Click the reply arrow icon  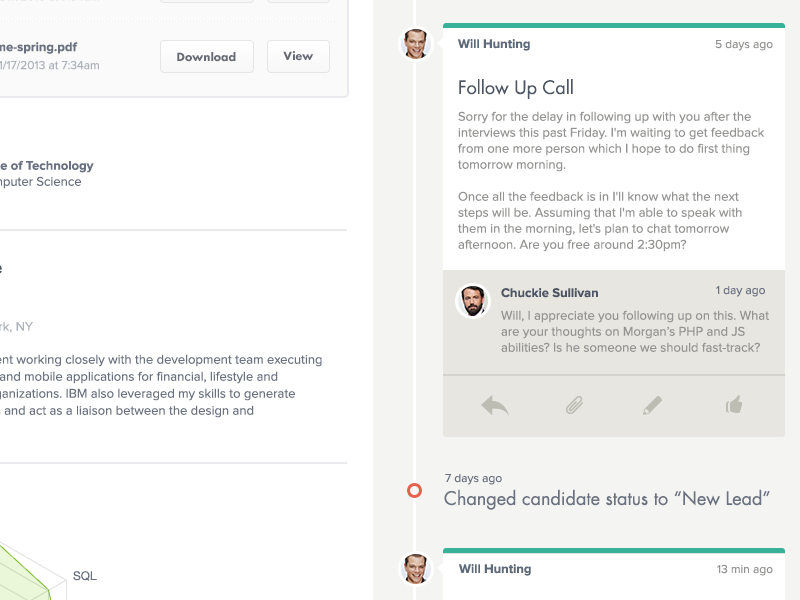(495, 406)
